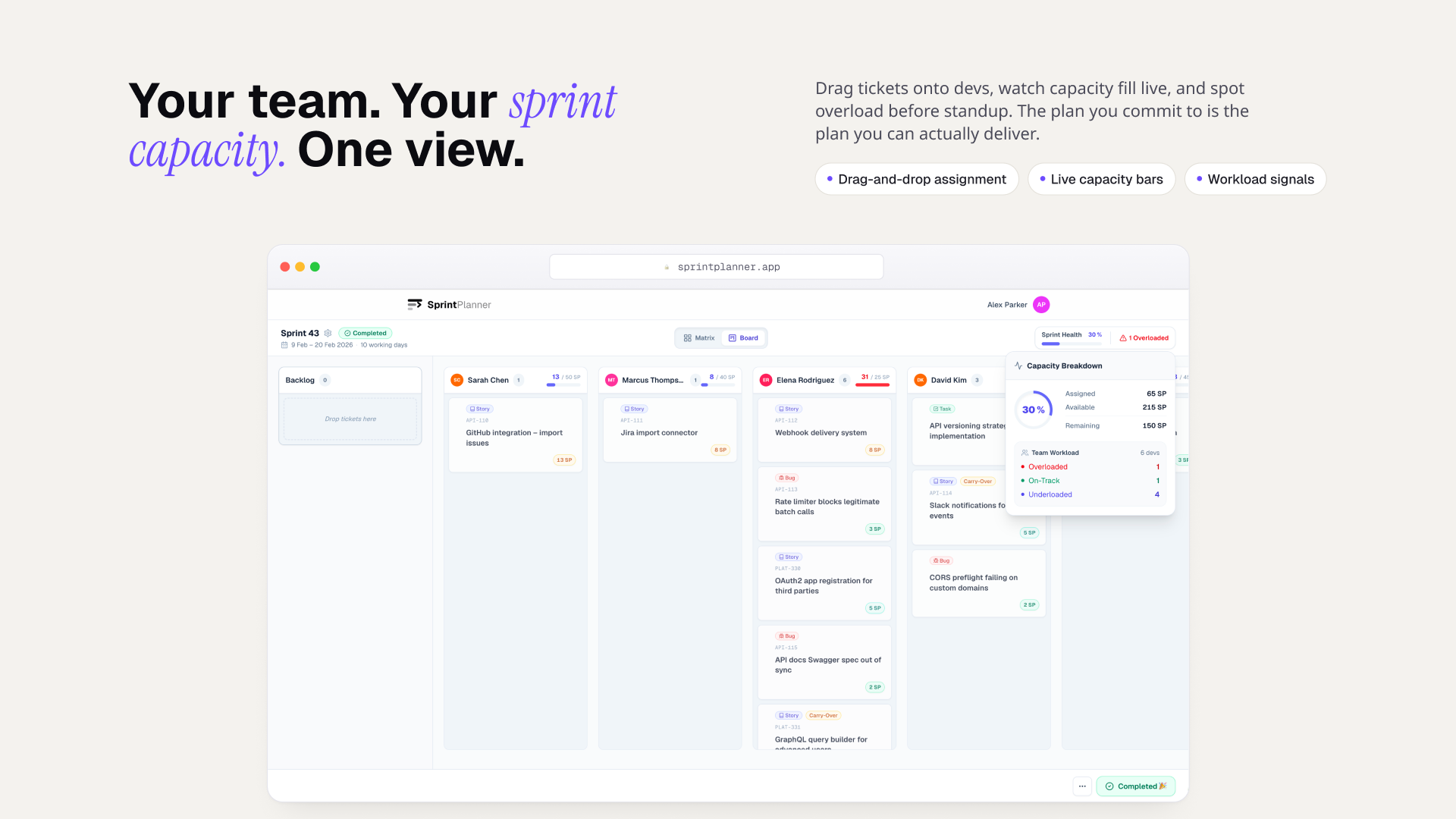Image resolution: width=1456 pixels, height=819 pixels.
Task: Click the sprintplanner.app address bar
Action: click(716, 266)
